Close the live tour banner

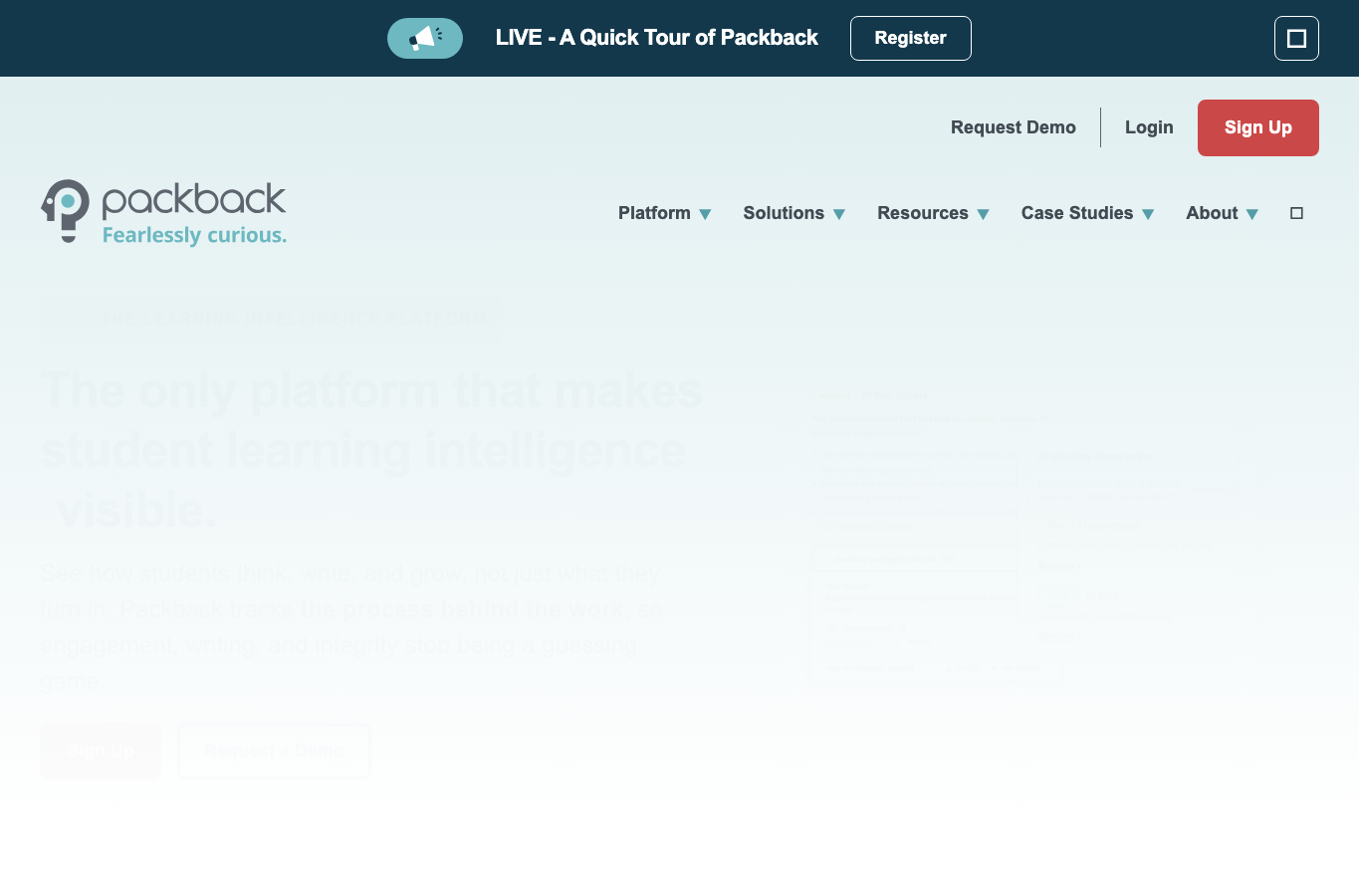[x=1296, y=38]
